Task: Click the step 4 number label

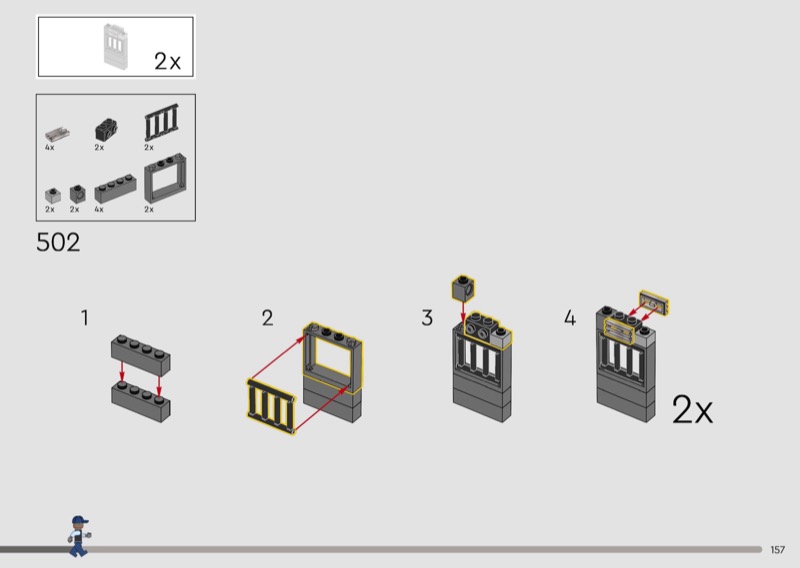Action: coord(570,318)
